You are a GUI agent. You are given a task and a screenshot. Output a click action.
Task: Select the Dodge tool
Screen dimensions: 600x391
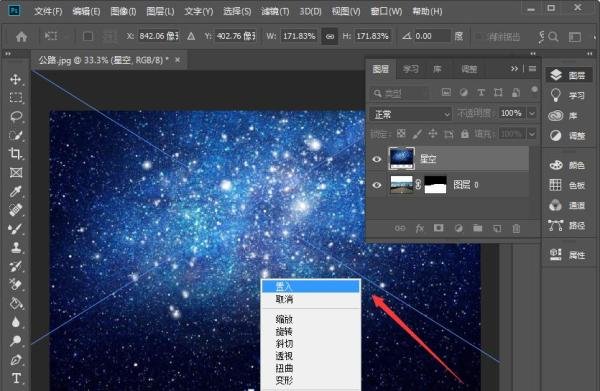16,340
